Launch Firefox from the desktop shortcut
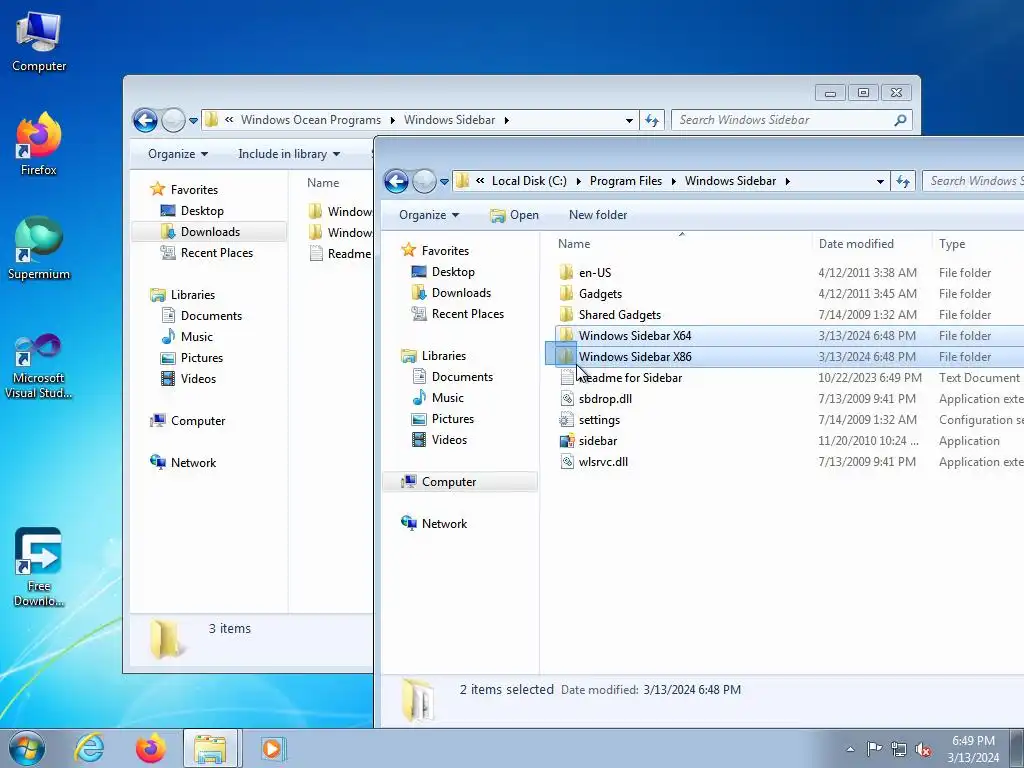The image size is (1024, 768). click(x=39, y=144)
